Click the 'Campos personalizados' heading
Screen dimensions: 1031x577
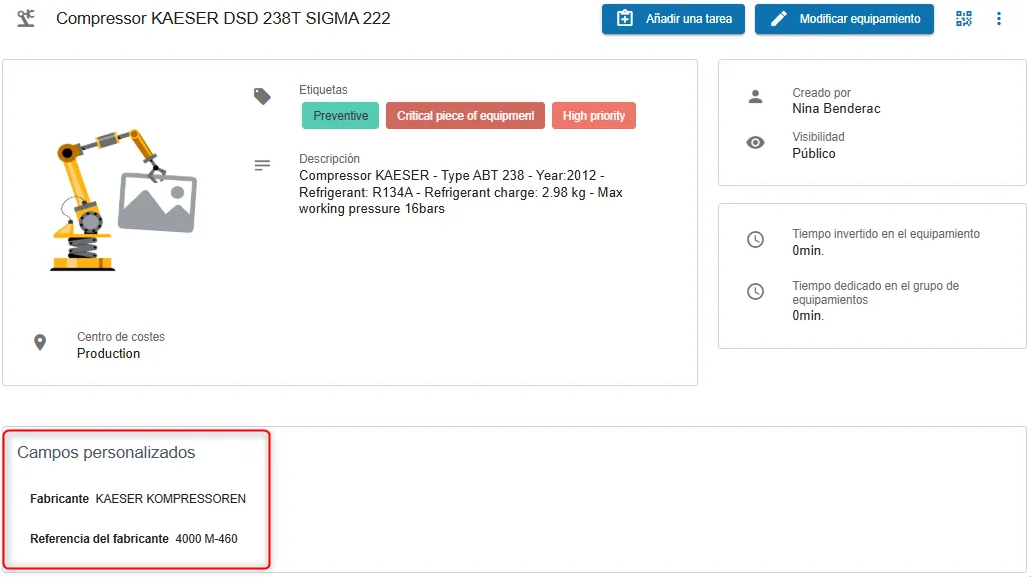[106, 452]
